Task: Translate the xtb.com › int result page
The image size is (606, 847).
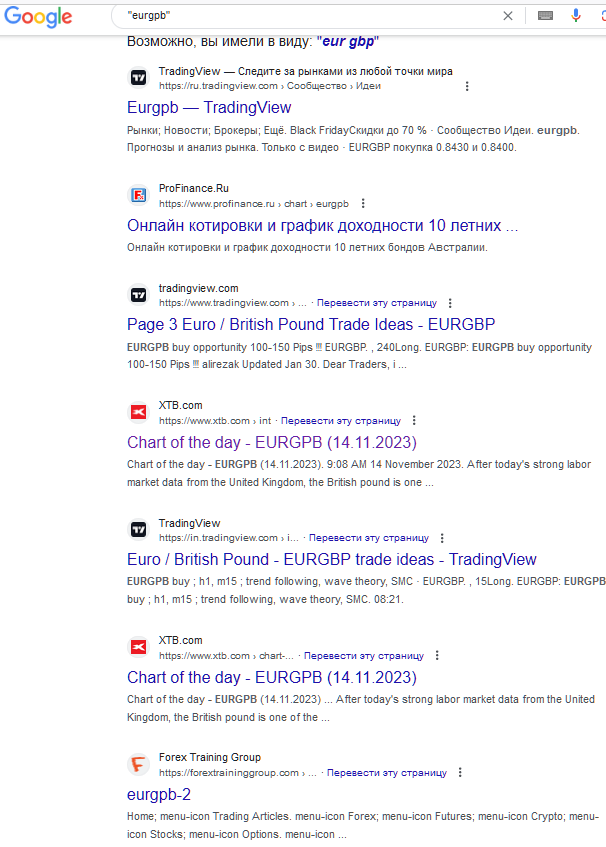Action: tap(341, 421)
